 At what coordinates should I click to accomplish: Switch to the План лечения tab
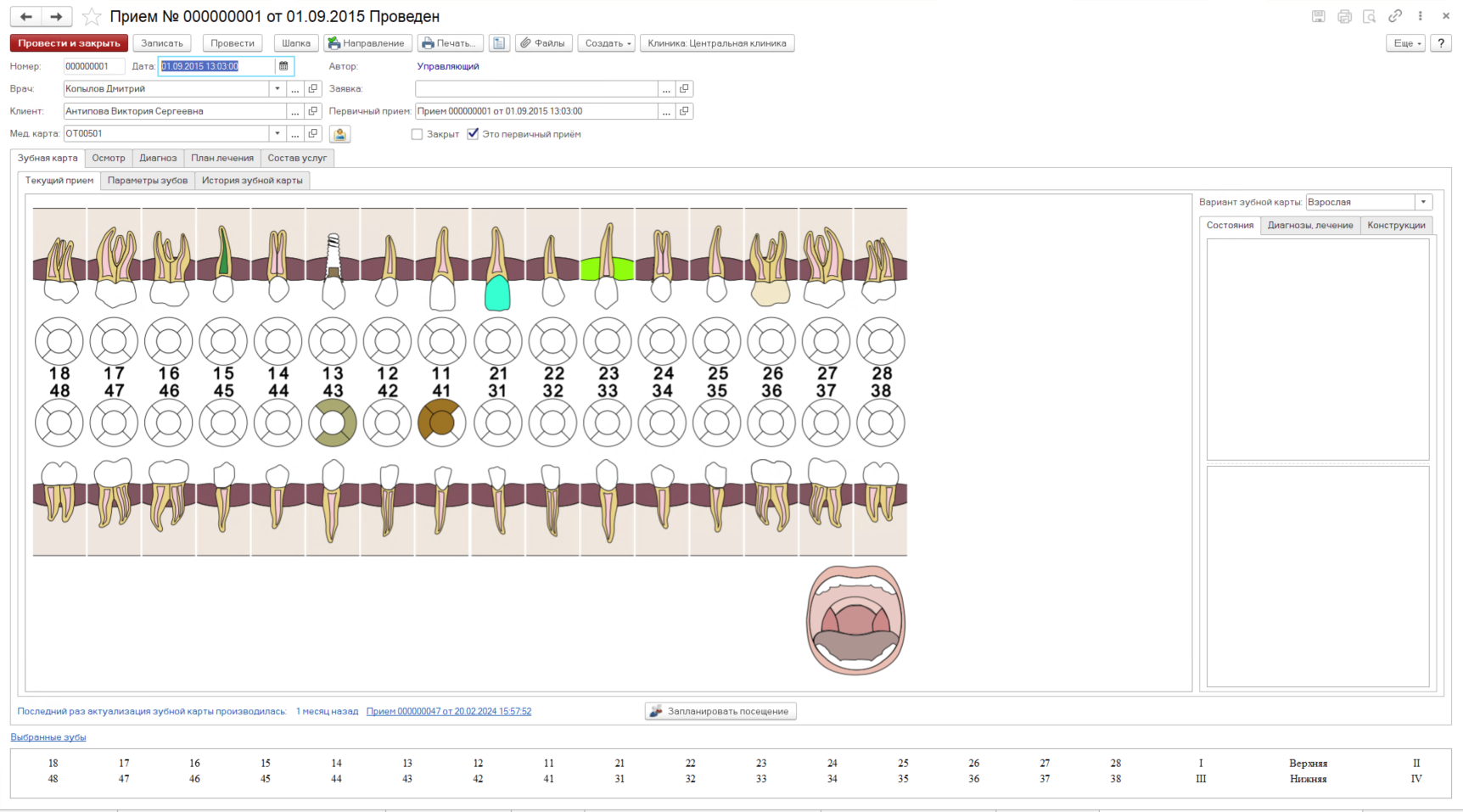click(222, 158)
